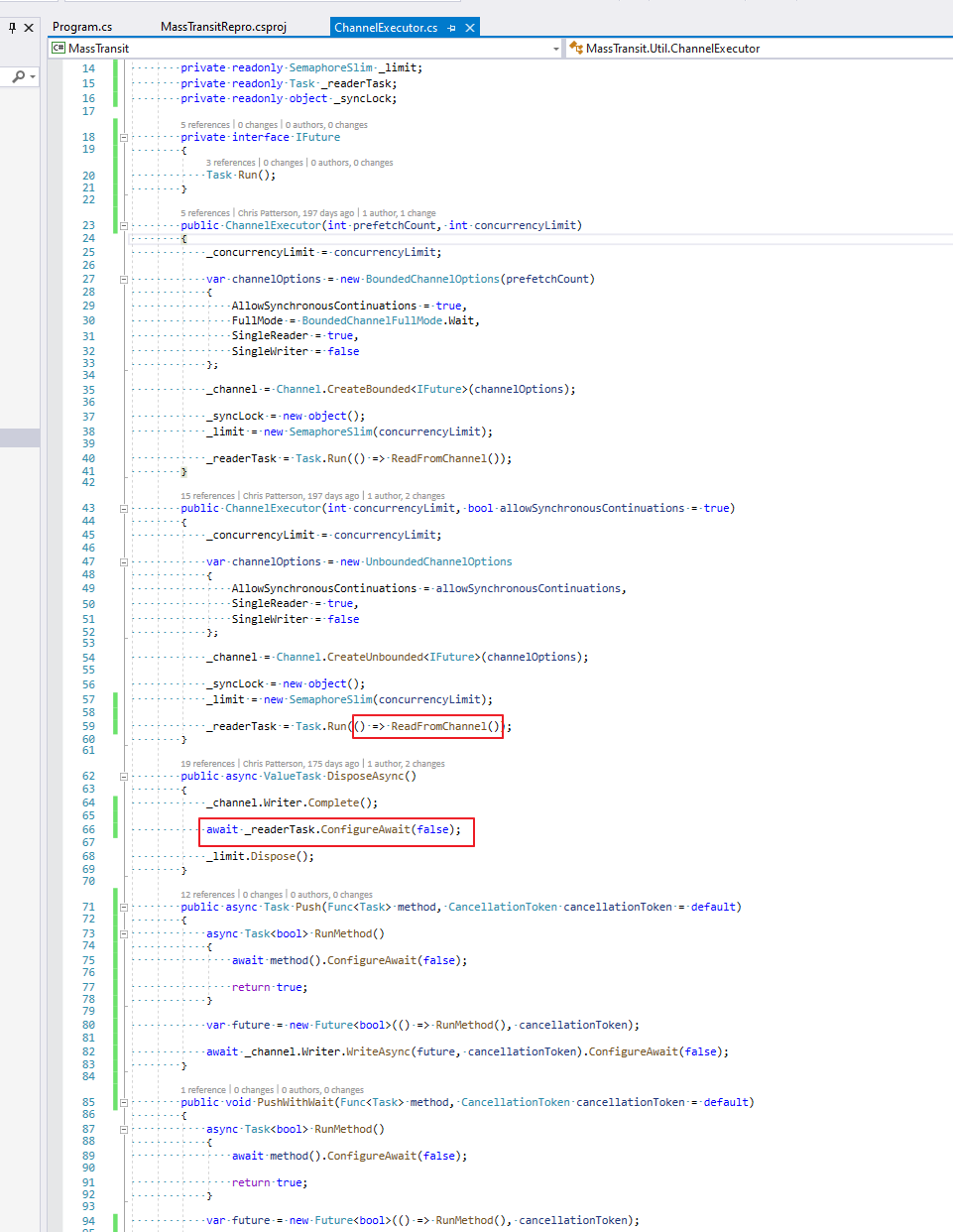Close the ChannelExecutor.cs tab
The image size is (953, 1232).
point(470,27)
